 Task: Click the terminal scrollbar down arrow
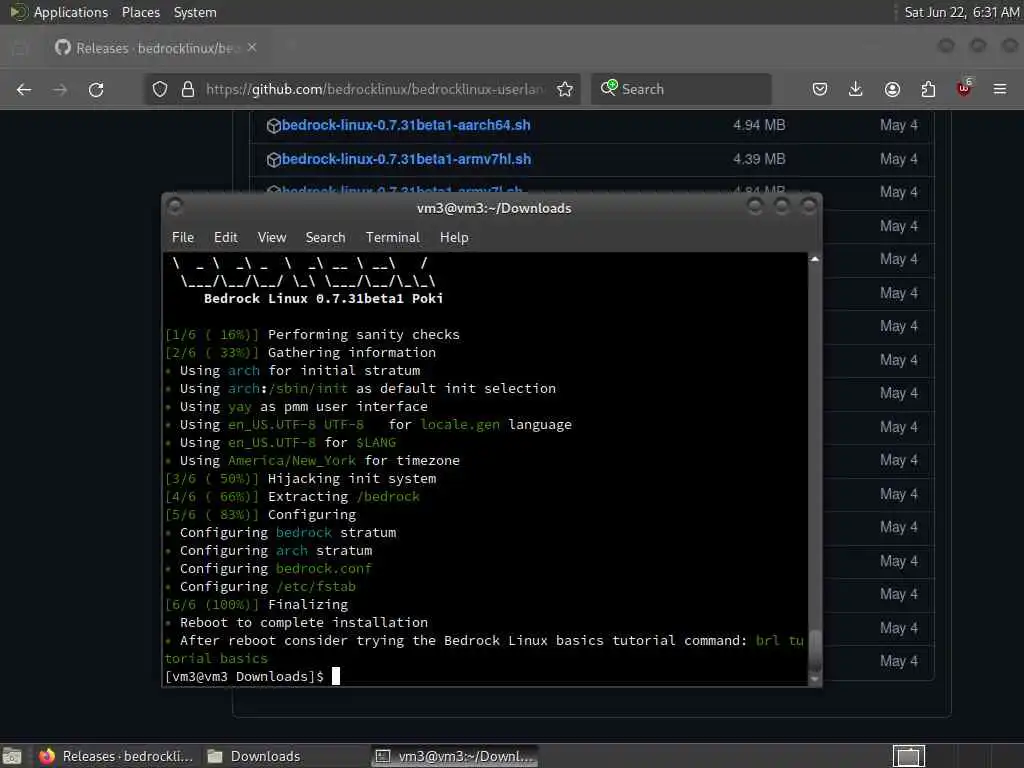click(814, 679)
